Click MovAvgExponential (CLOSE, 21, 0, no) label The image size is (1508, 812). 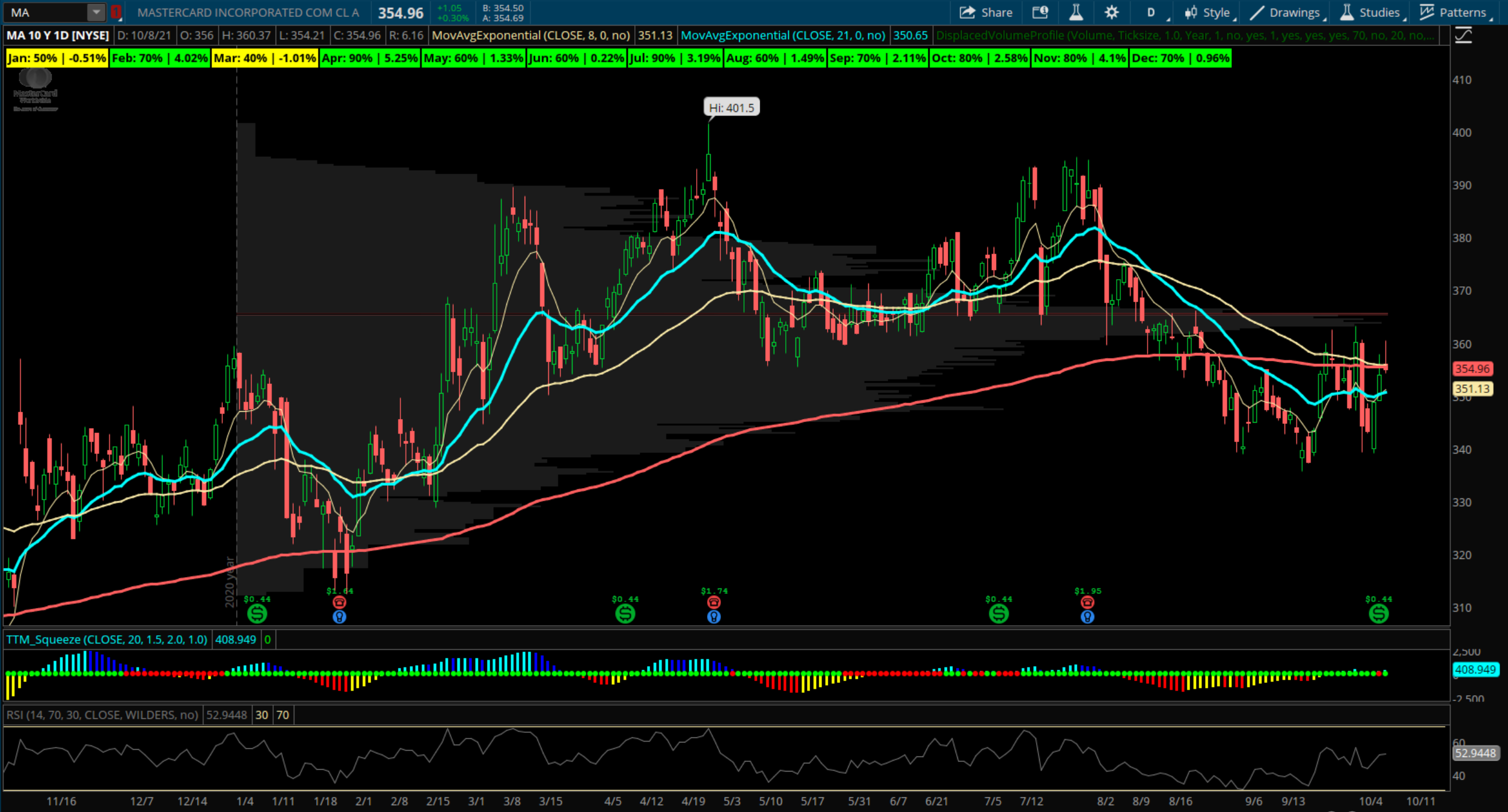click(x=783, y=35)
